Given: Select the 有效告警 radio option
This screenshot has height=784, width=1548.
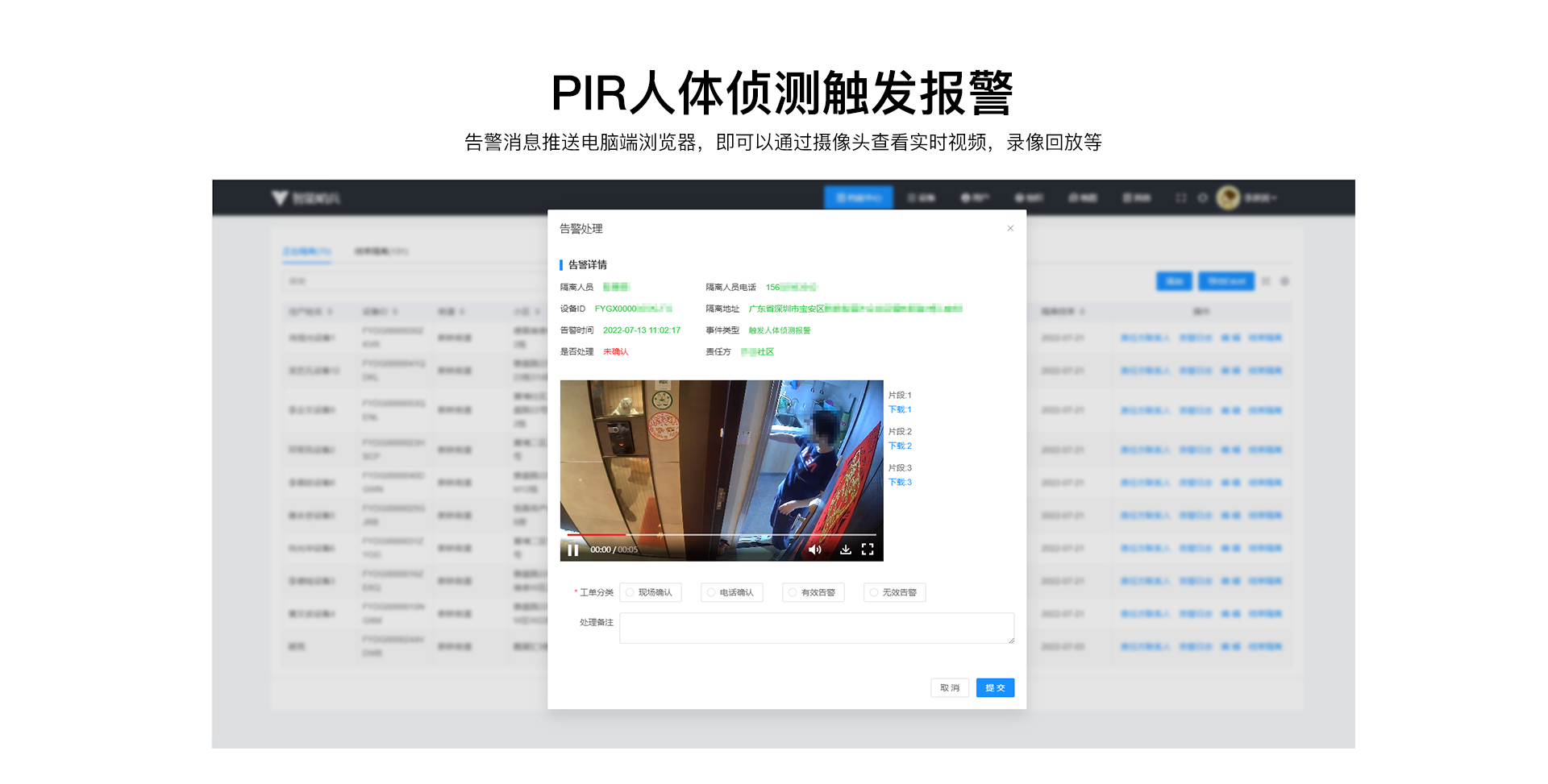Looking at the screenshot, I should coord(814,592).
